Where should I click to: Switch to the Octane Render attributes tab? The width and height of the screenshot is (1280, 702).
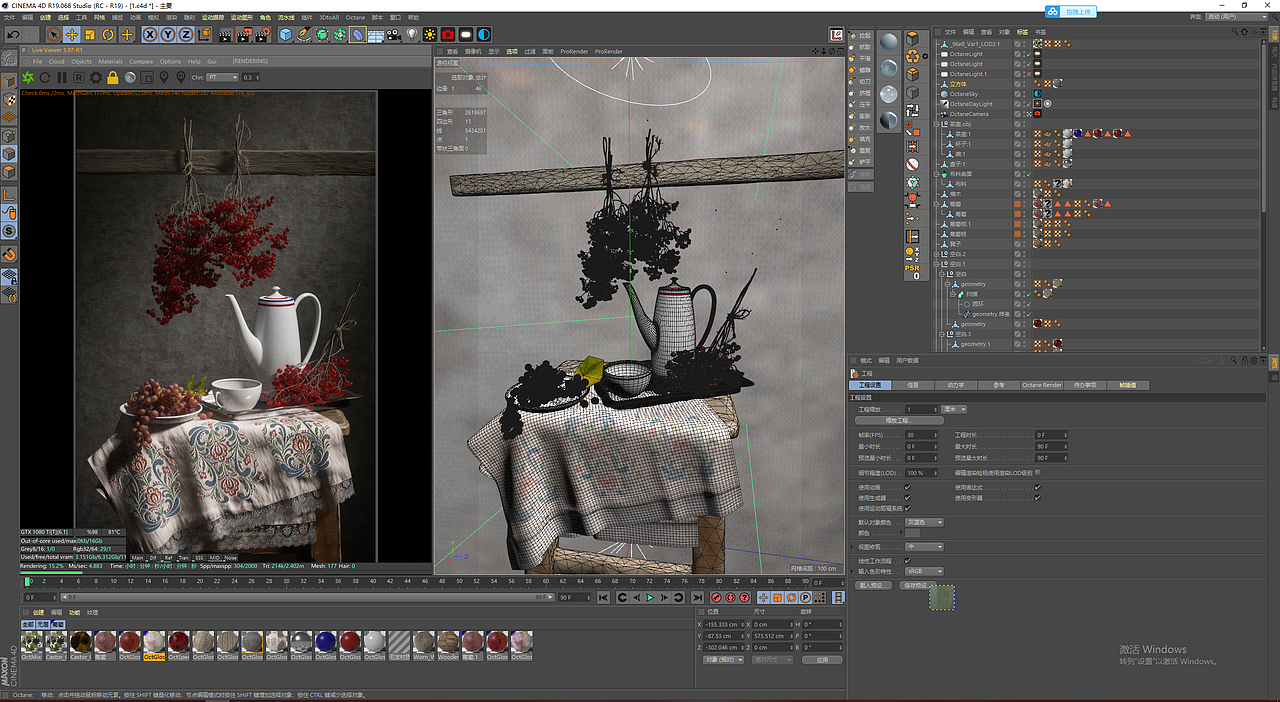coord(1041,384)
